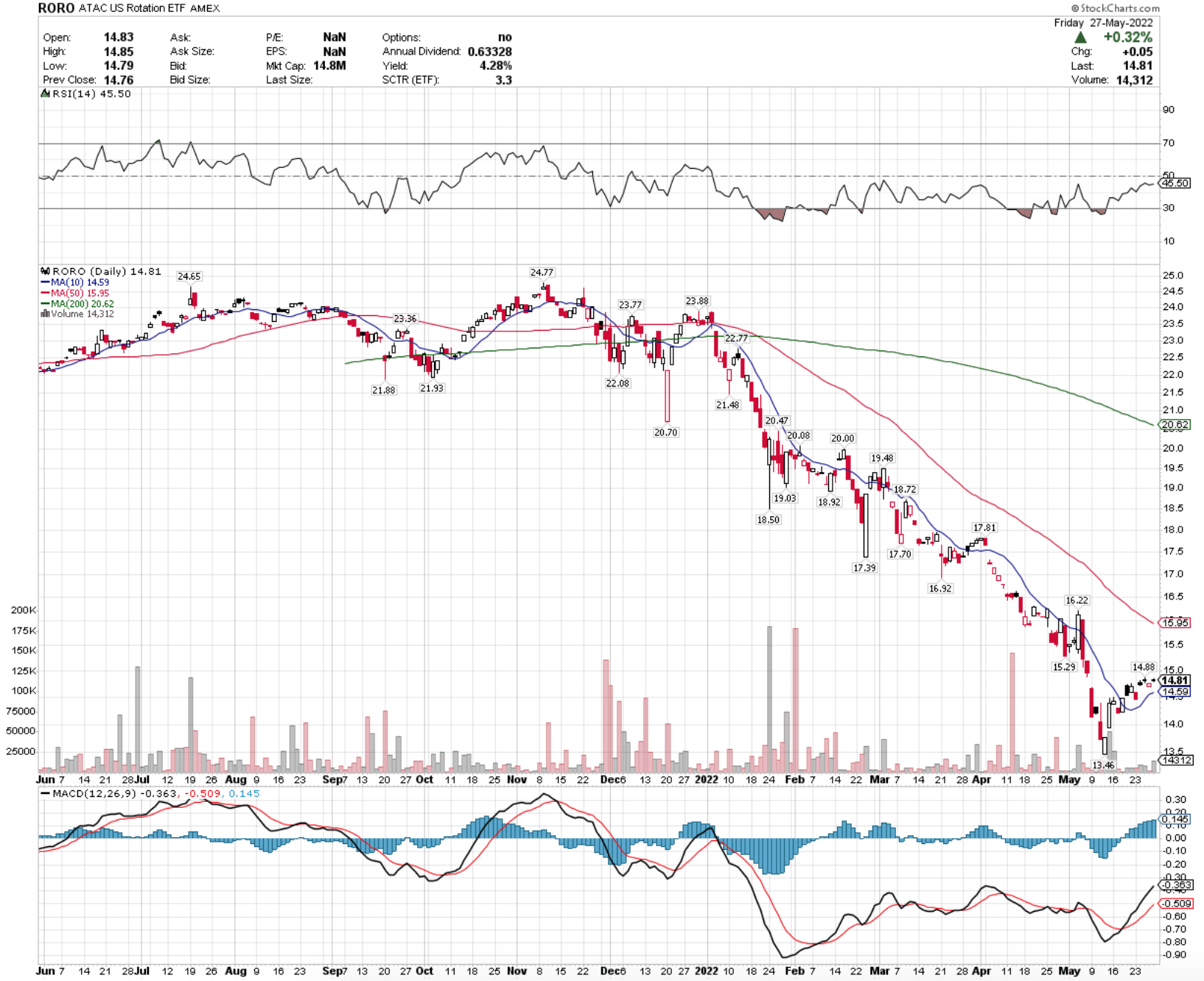Click the Open value 14.83

119,37
